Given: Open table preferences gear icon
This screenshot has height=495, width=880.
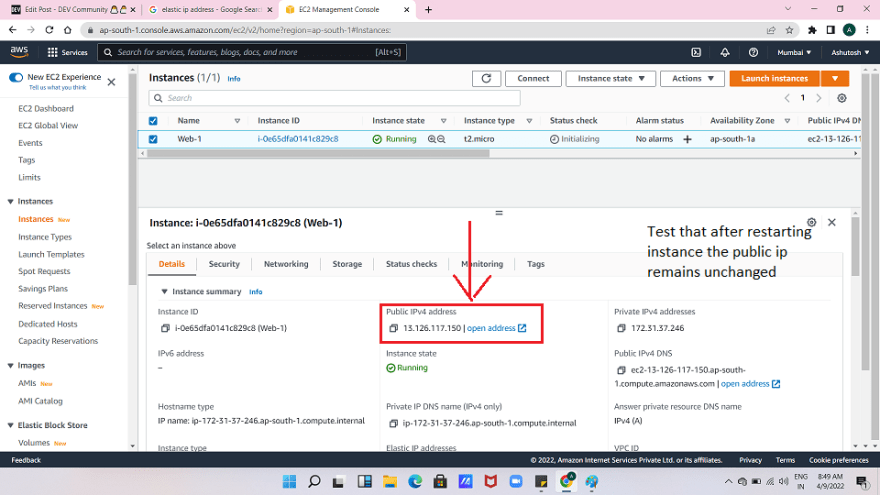Looking at the screenshot, I should pyautogui.click(x=841, y=98).
